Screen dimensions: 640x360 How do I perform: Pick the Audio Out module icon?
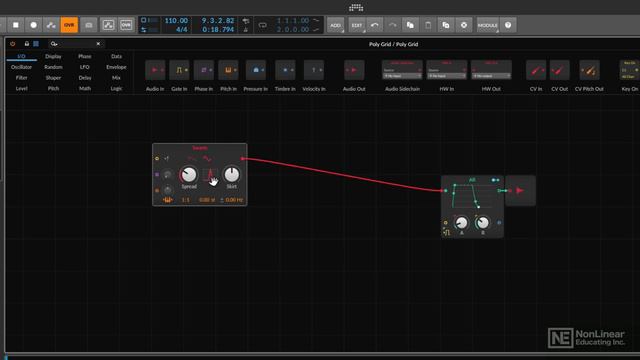click(354, 70)
